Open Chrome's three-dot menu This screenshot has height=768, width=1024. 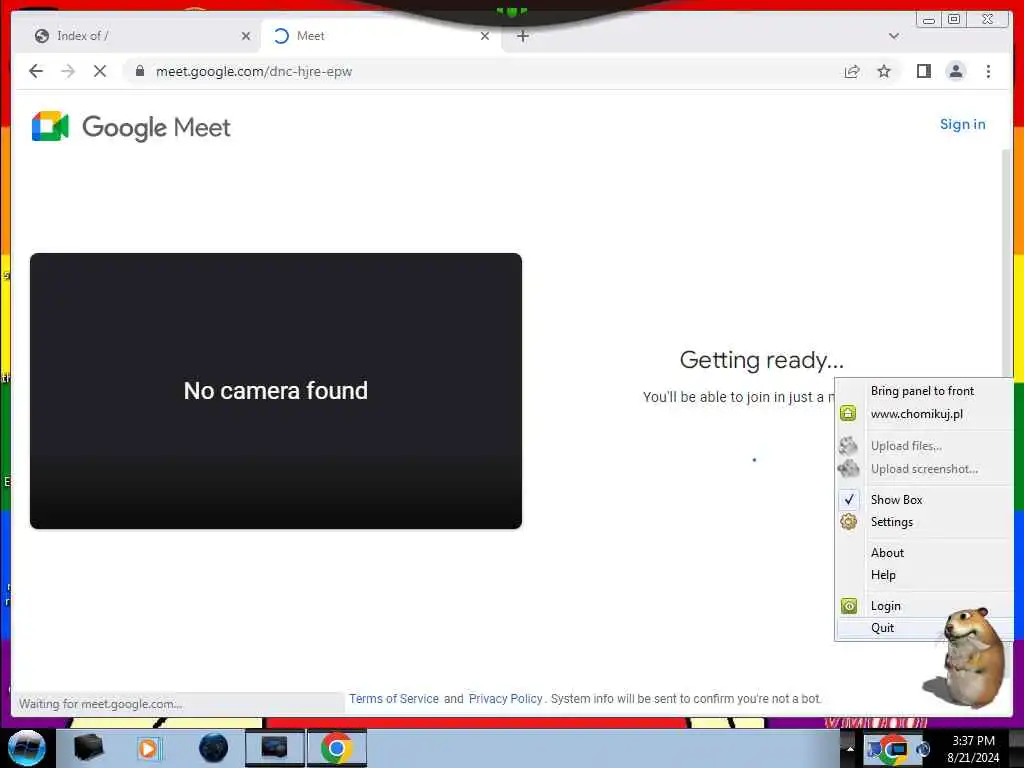coord(988,71)
